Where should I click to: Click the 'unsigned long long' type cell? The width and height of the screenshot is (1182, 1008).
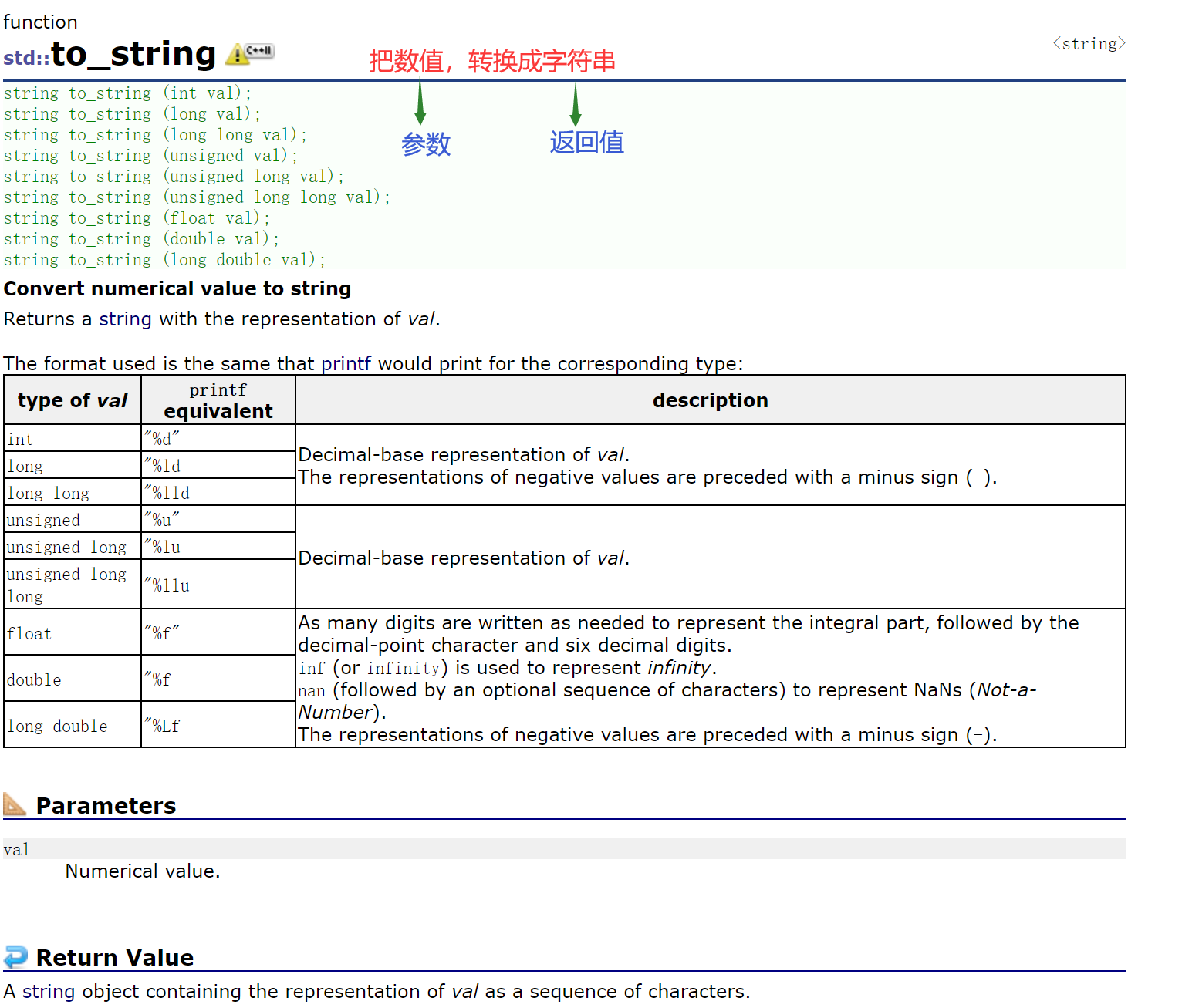pos(73,585)
